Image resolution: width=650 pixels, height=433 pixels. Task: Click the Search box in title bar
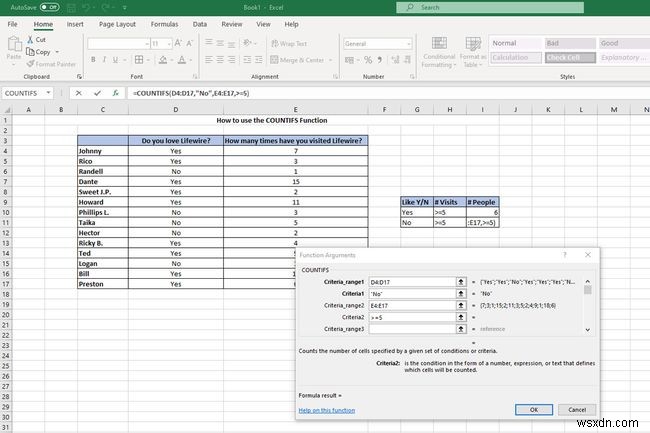click(490, 7)
